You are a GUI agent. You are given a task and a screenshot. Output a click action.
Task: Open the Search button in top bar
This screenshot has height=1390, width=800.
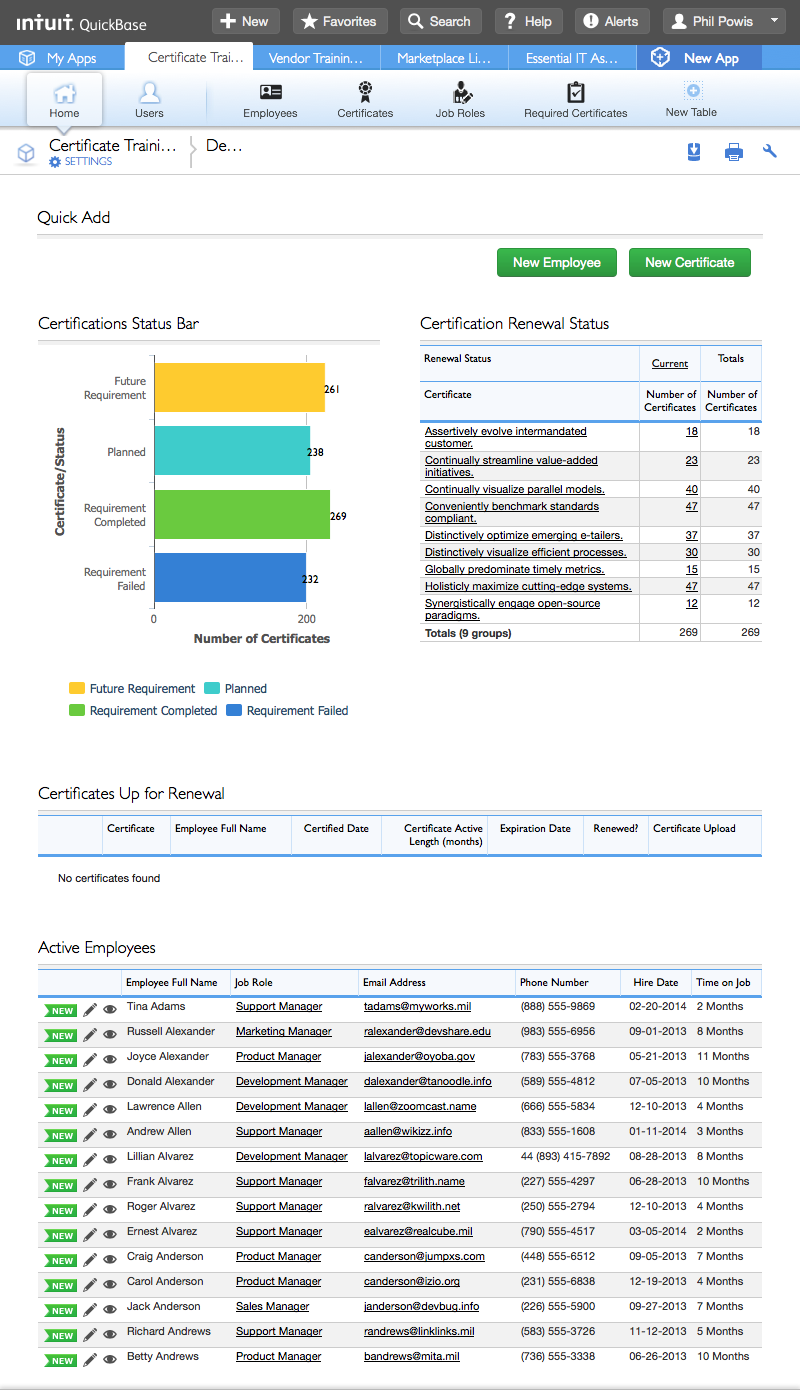[x=441, y=21]
